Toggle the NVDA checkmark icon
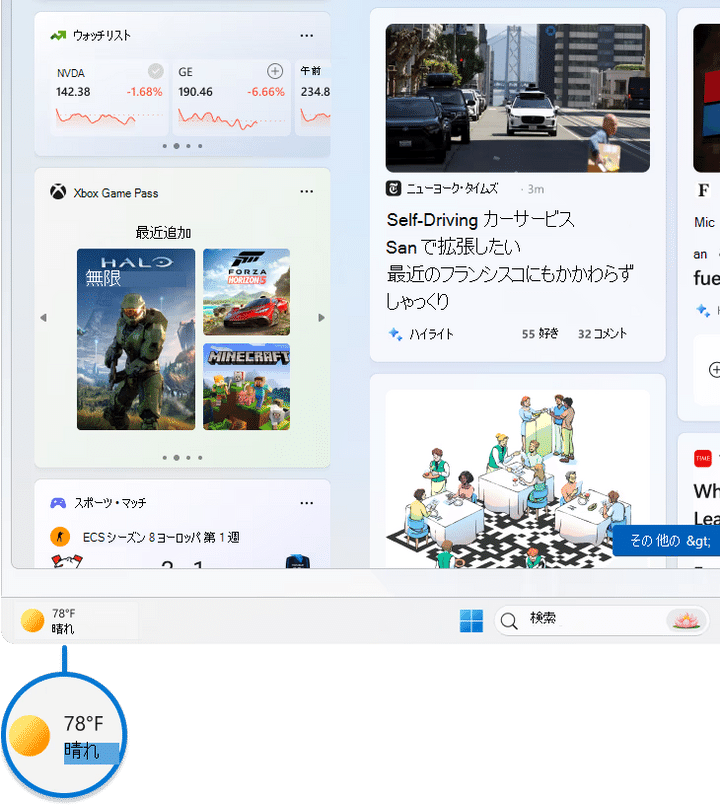 156,71
